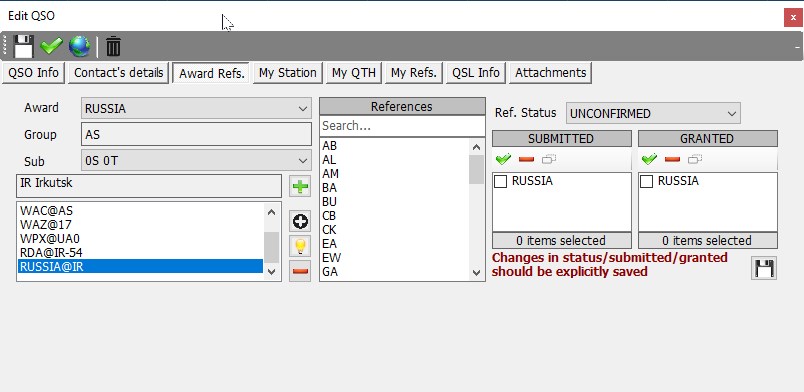The width and height of the screenshot is (804, 392).
Task: Open the My Refs. tab
Action: 414,73
